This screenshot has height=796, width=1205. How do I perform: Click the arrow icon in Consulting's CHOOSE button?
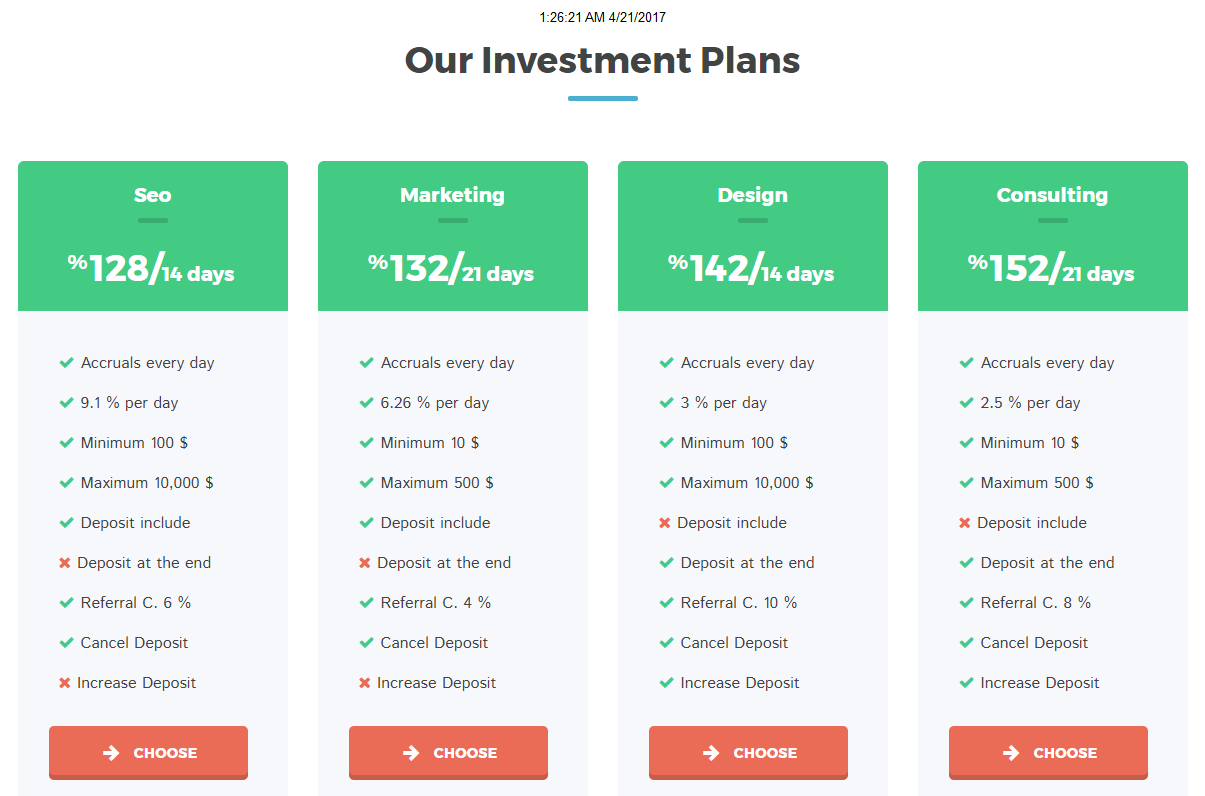pyautogui.click(x=1011, y=753)
